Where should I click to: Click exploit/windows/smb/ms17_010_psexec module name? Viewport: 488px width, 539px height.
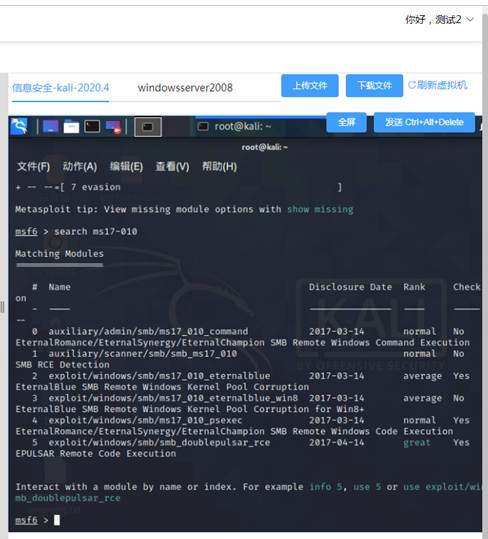pos(145,420)
